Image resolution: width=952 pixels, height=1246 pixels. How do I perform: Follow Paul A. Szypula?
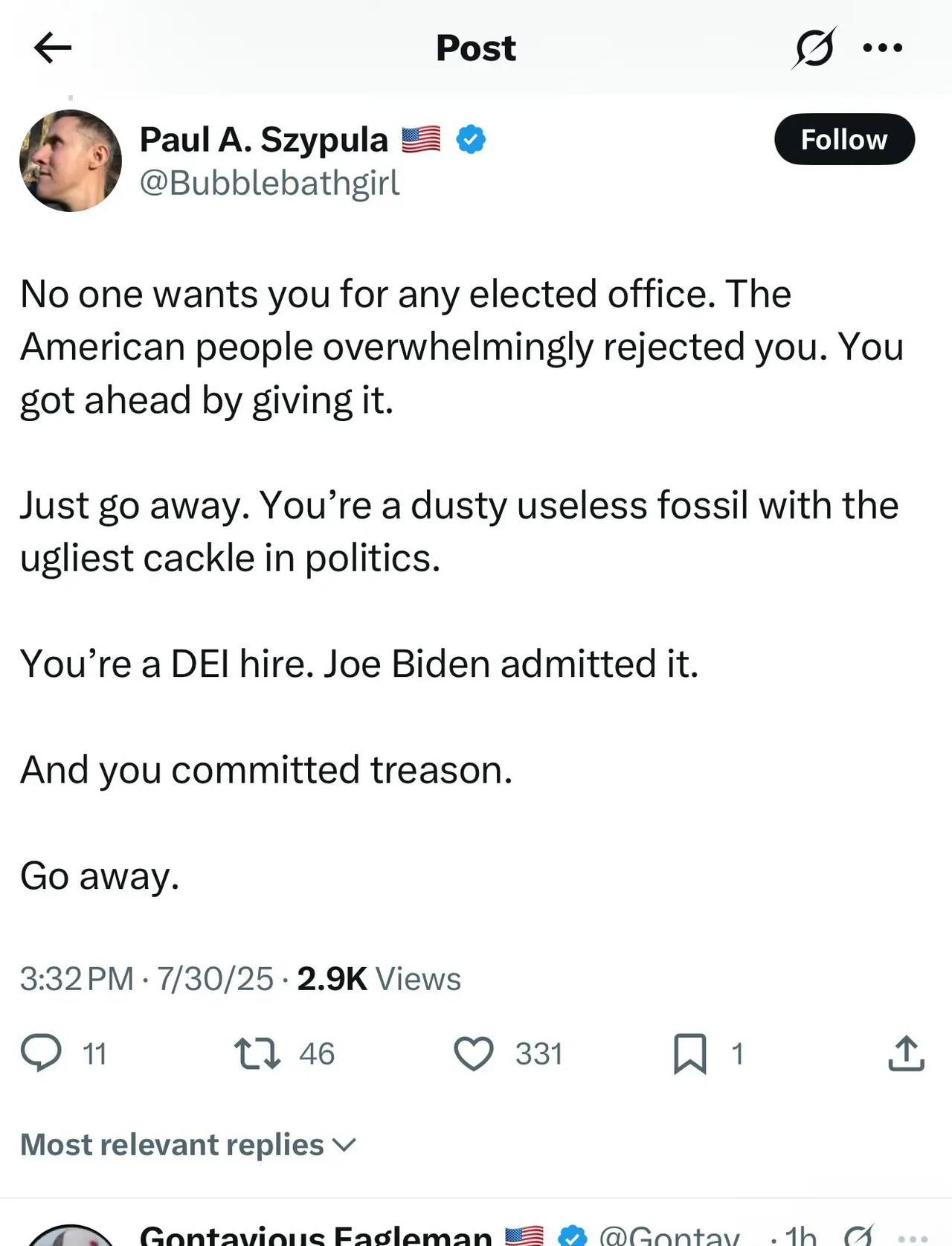pyautogui.click(x=844, y=139)
